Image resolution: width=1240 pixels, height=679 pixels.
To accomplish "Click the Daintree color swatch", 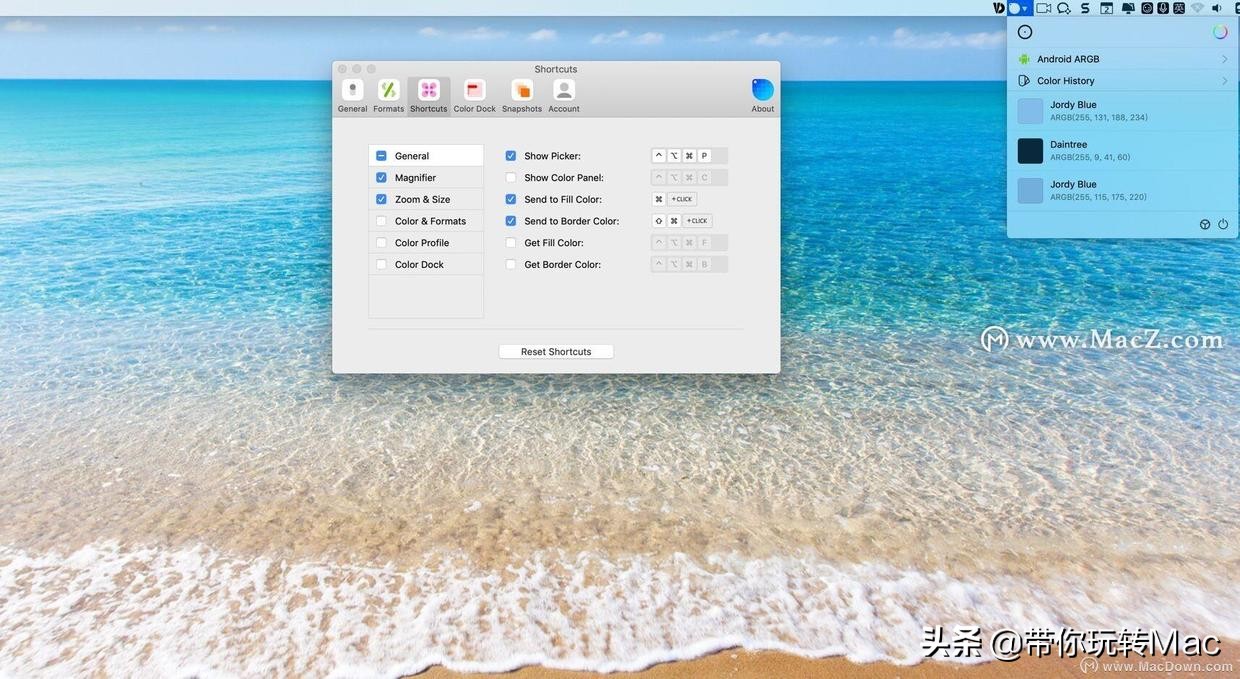I will point(1030,150).
